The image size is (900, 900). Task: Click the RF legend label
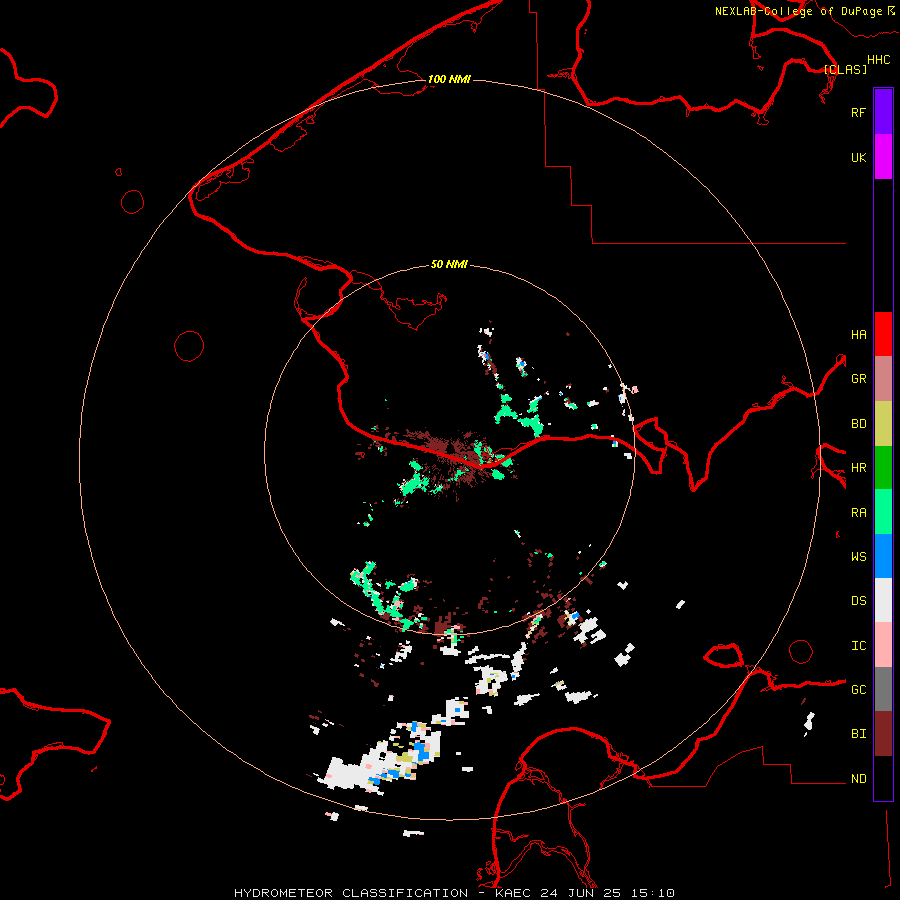[858, 112]
